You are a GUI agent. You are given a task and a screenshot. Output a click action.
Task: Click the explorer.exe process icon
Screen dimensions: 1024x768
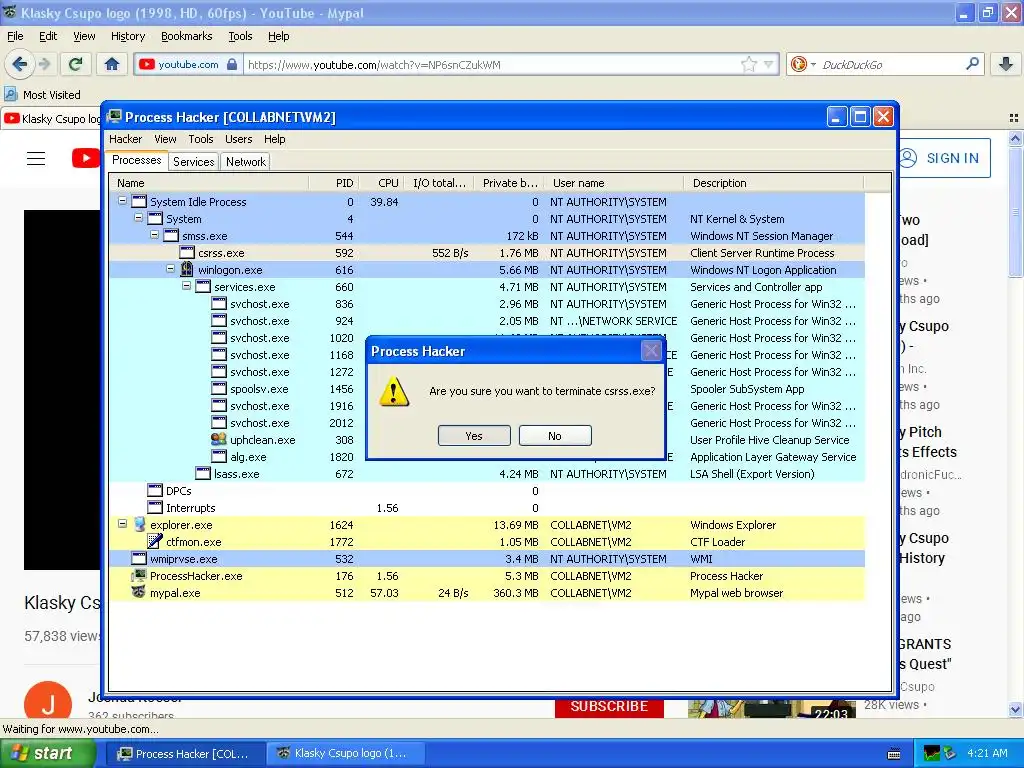(138, 524)
